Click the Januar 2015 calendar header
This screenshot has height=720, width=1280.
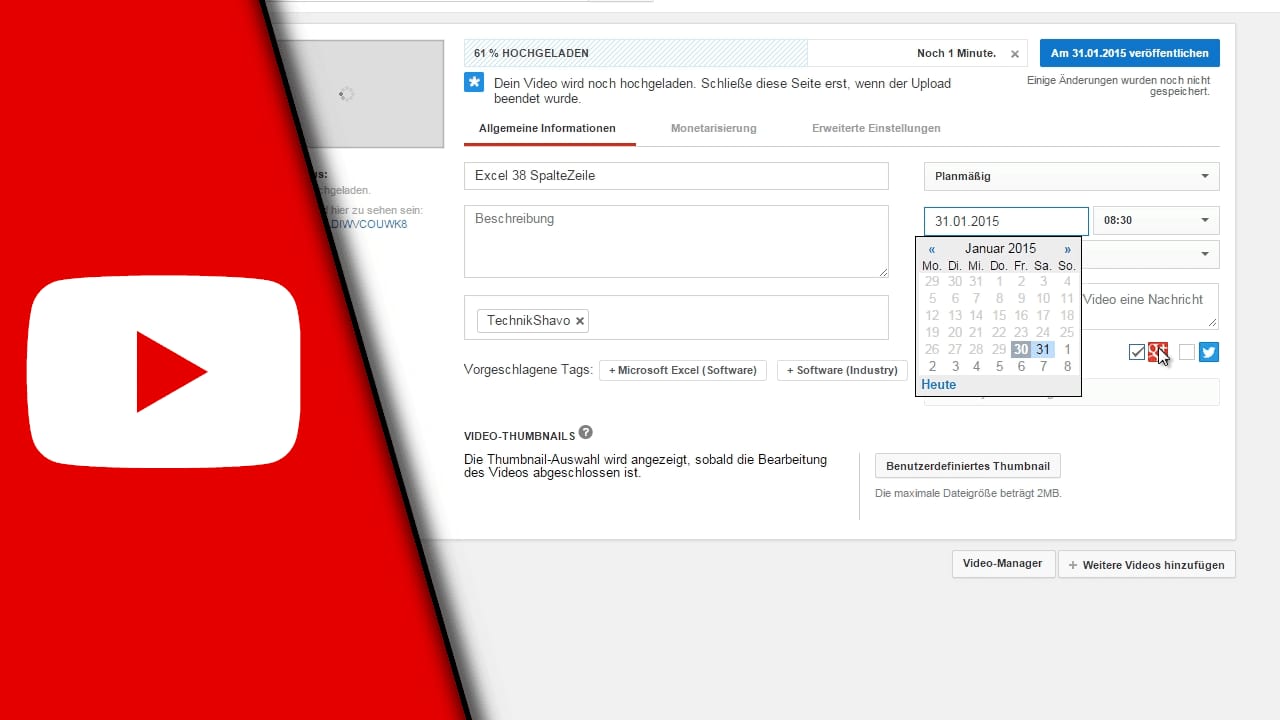tap(1000, 249)
